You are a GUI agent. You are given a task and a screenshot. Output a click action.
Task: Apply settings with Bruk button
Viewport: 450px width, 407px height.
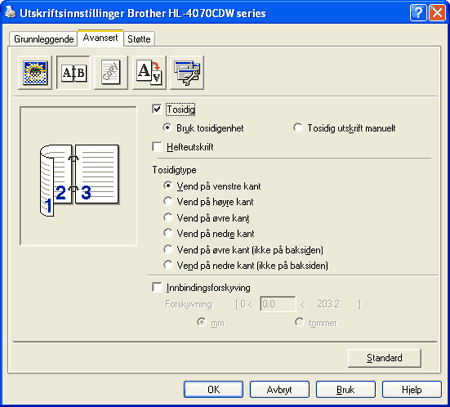[x=345, y=389]
